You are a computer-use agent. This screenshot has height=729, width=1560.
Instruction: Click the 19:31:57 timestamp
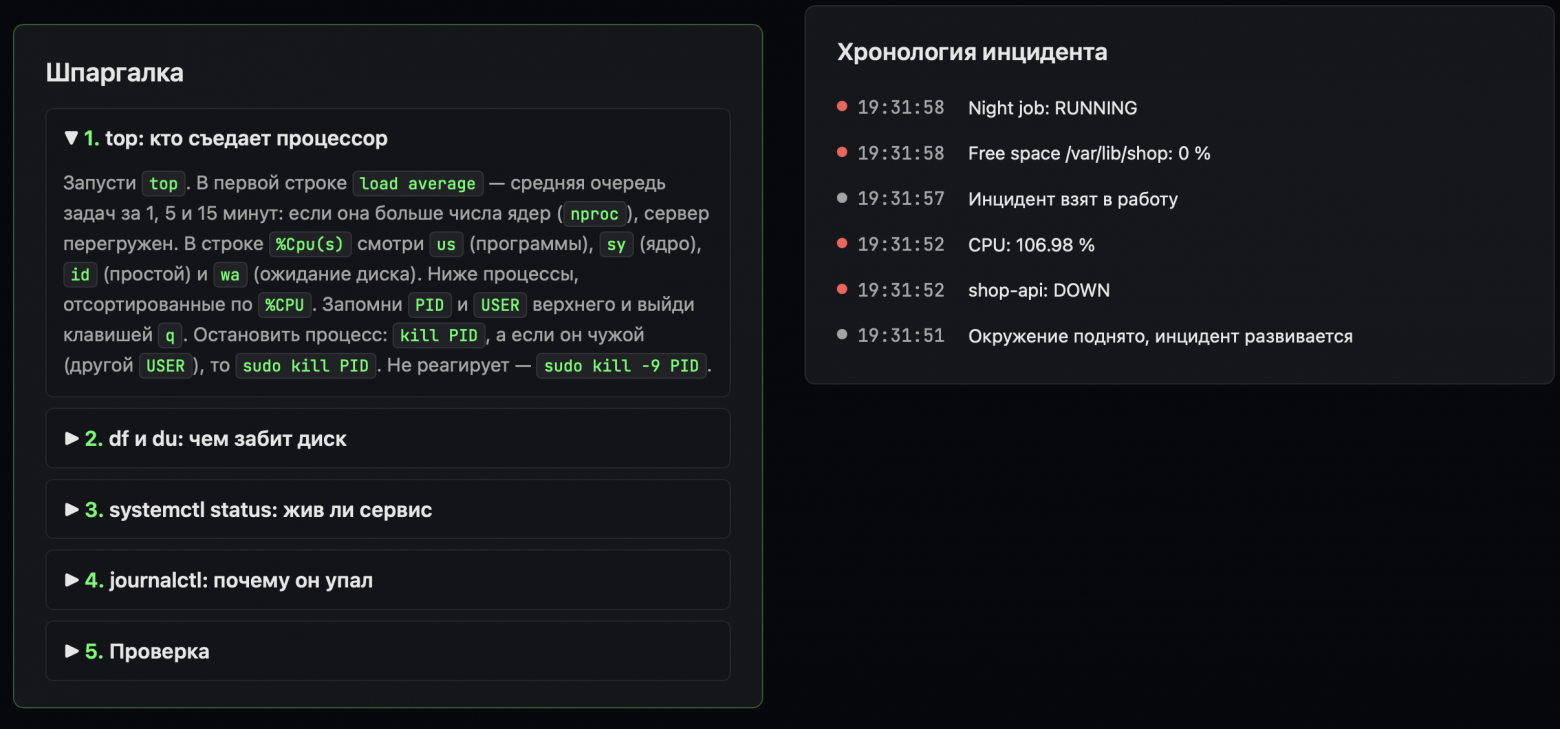pos(901,199)
